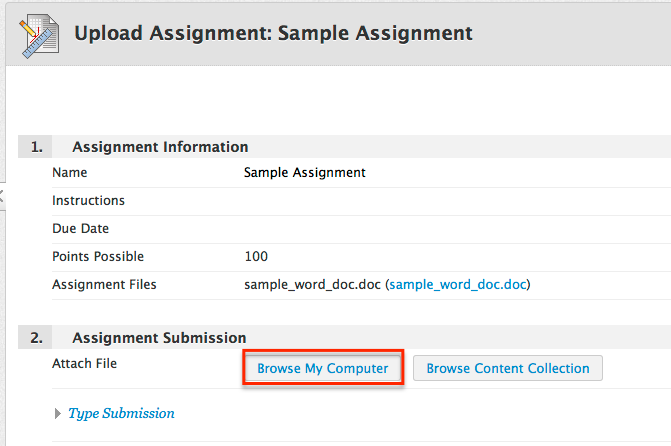Click the Upload Assignment page icon
This screenshot has width=671, height=446.
coord(38,36)
